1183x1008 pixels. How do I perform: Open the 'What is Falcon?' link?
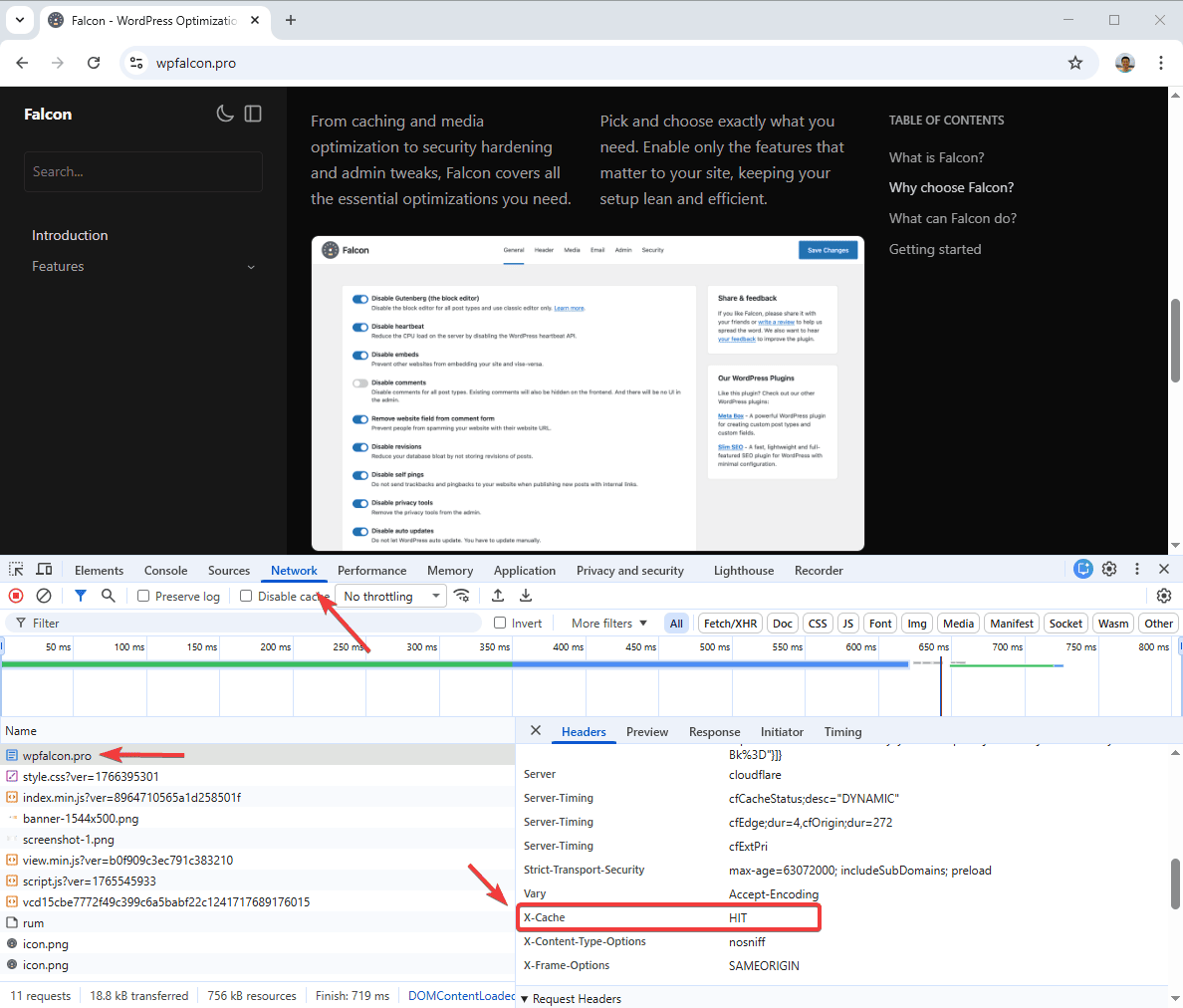pos(936,157)
